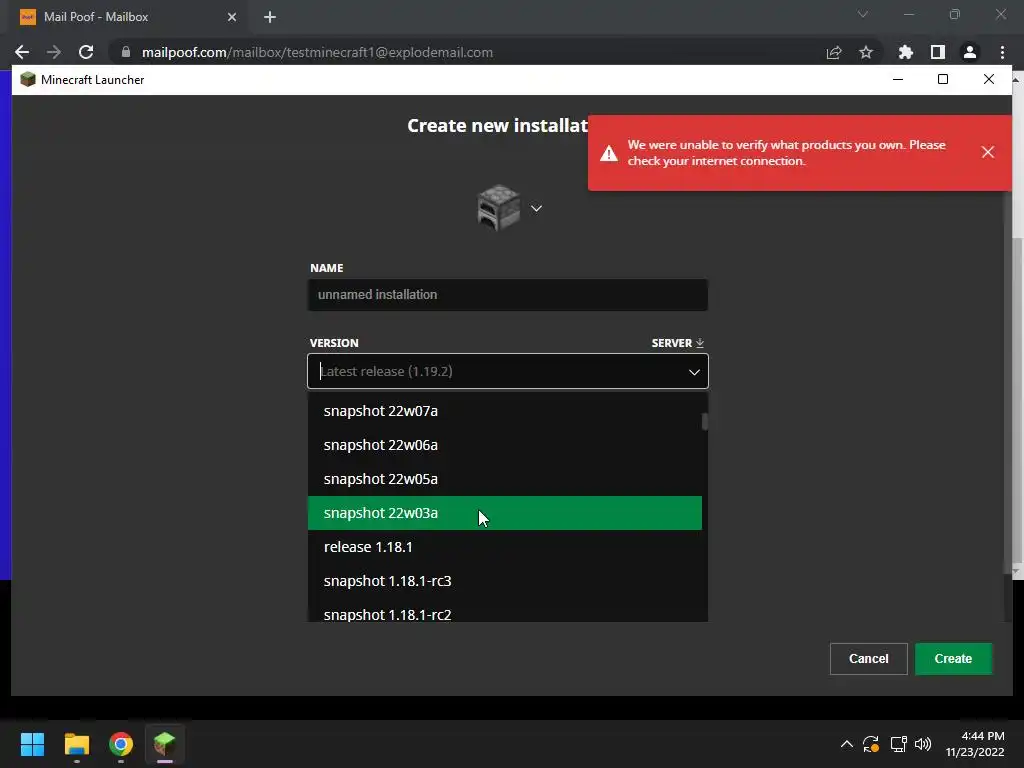1024x768 pixels.
Task: Share this page from Chrome toolbar
Action: 834,52
